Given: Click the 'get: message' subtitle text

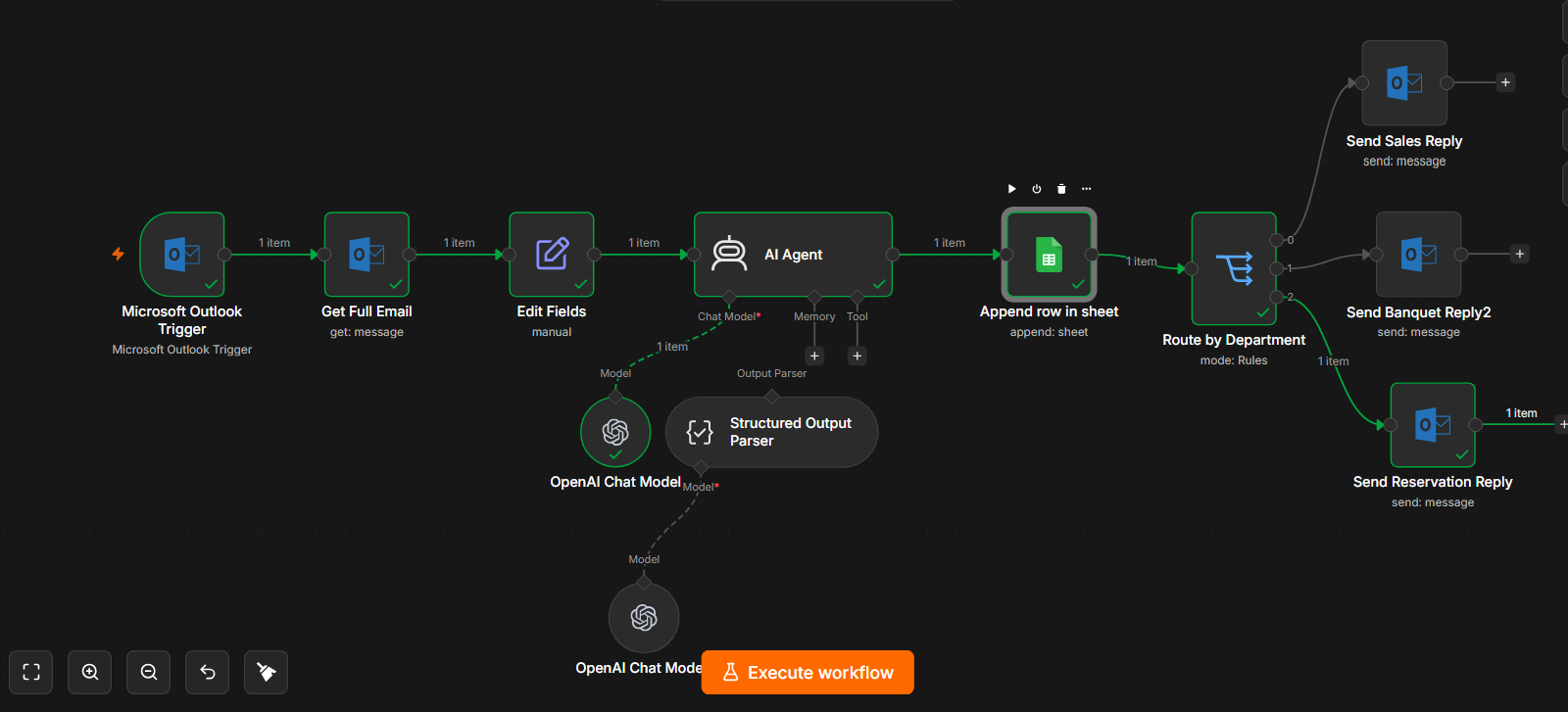Looking at the screenshot, I should 367,332.
